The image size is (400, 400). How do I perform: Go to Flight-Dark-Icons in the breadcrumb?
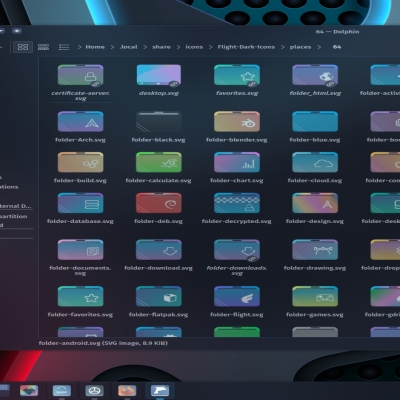click(246, 47)
